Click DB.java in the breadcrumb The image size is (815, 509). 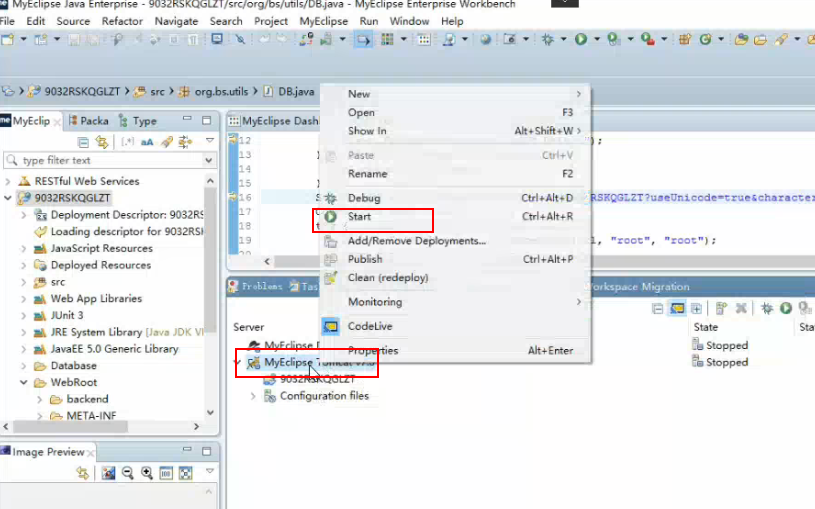296,92
